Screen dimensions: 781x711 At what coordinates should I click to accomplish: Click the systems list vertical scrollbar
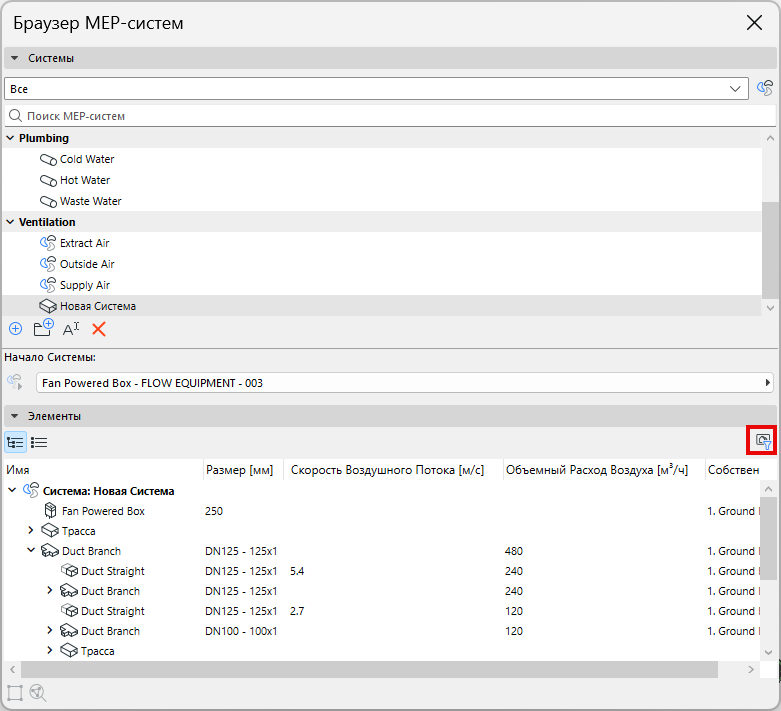(770, 251)
